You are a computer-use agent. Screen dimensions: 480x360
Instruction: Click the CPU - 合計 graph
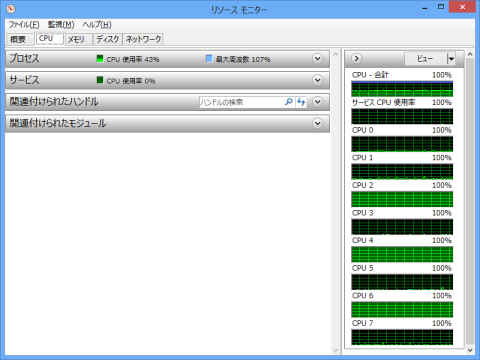click(x=402, y=89)
